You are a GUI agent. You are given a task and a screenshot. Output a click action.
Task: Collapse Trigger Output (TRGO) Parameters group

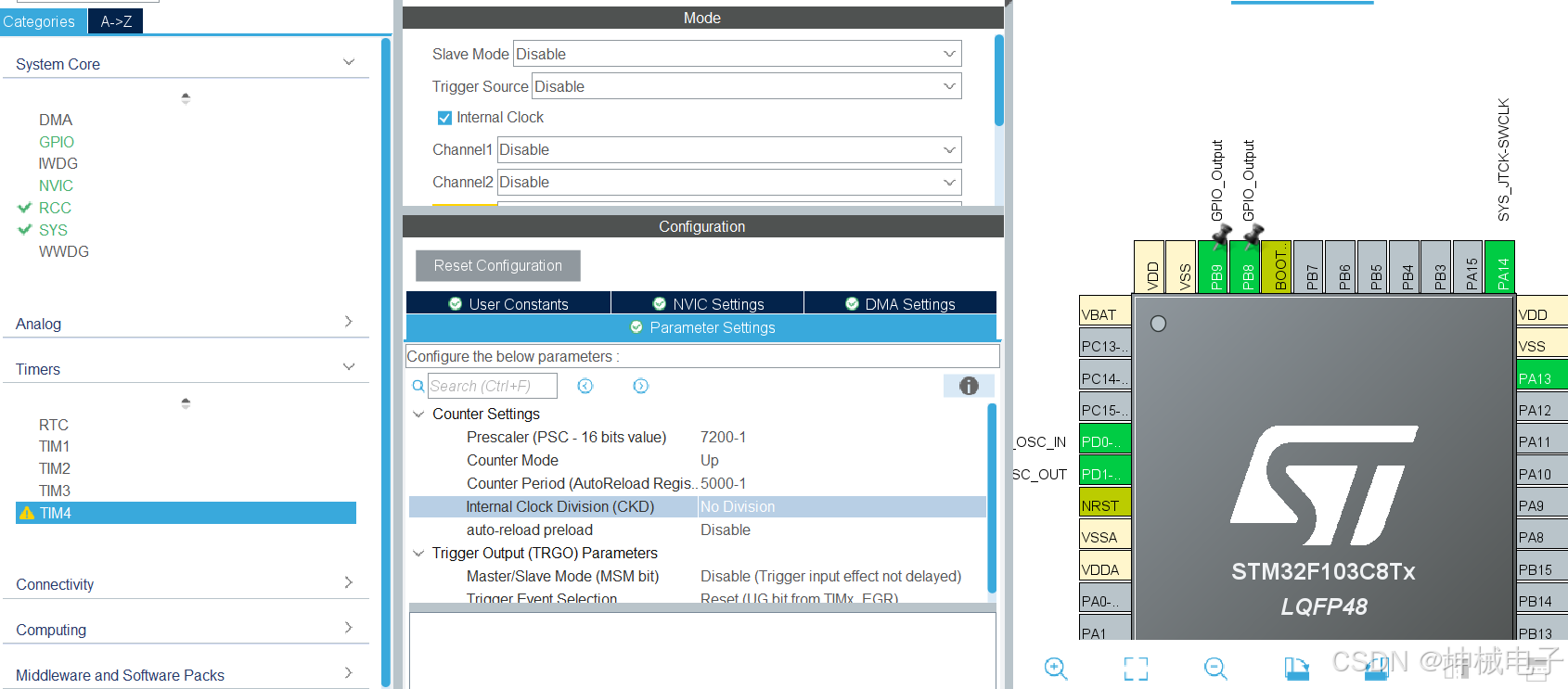tap(418, 553)
